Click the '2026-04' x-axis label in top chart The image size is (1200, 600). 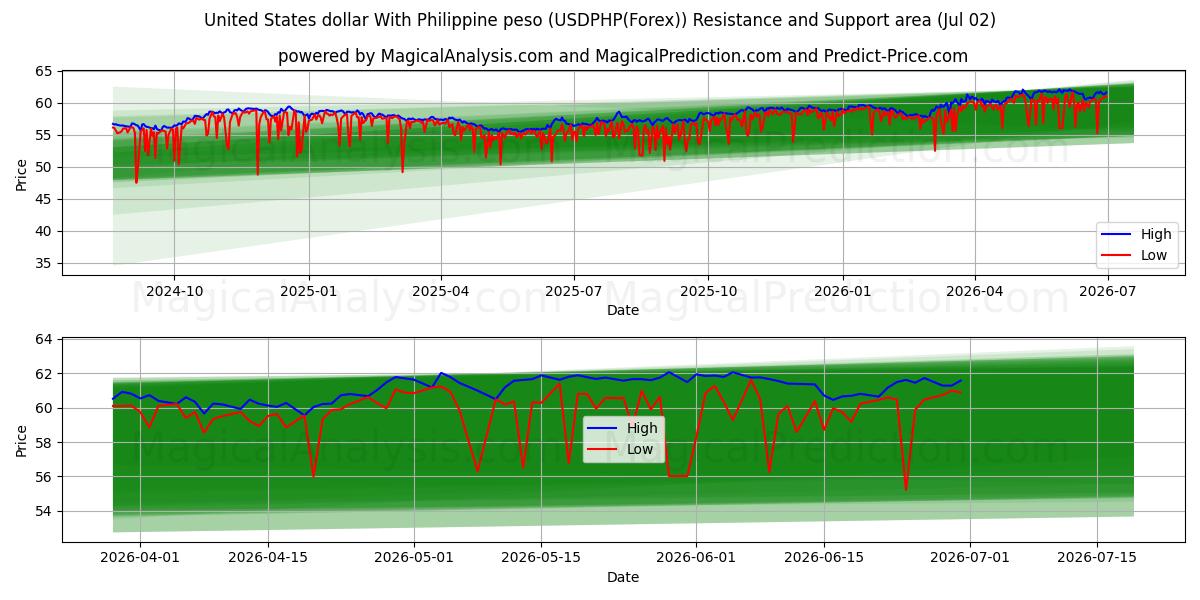click(974, 291)
